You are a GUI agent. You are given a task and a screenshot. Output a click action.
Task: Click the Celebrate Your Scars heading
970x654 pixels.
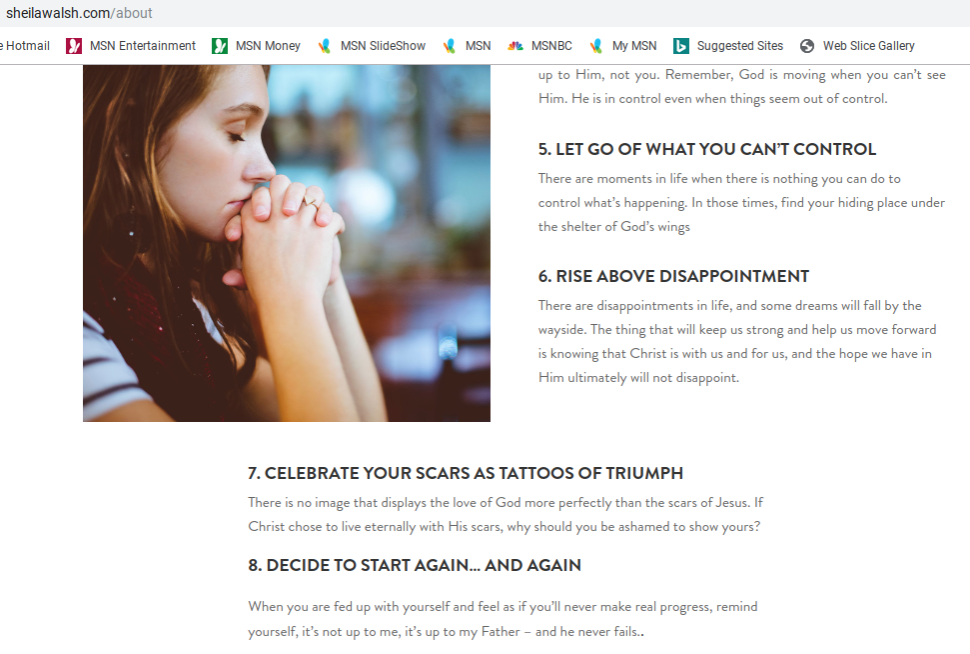[x=465, y=473]
